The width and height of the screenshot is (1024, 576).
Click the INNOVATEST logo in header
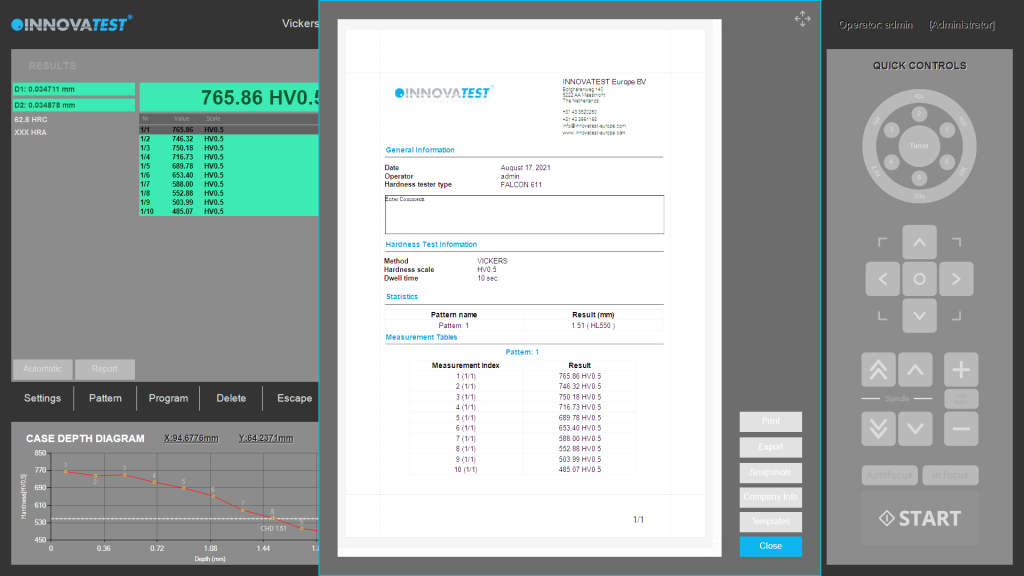tap(71, 24)
